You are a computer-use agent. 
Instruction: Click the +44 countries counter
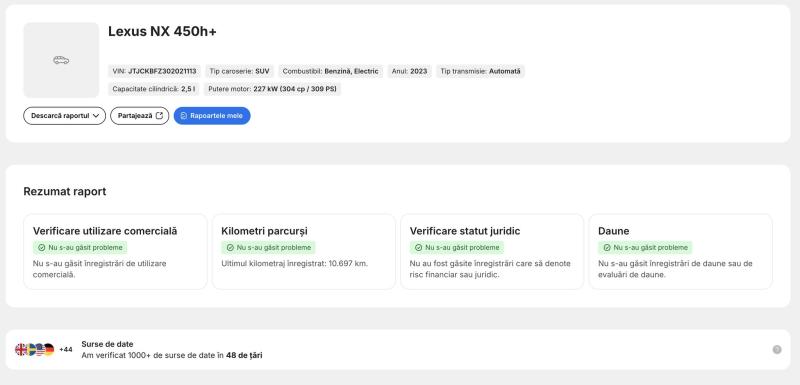click(66, 349)
